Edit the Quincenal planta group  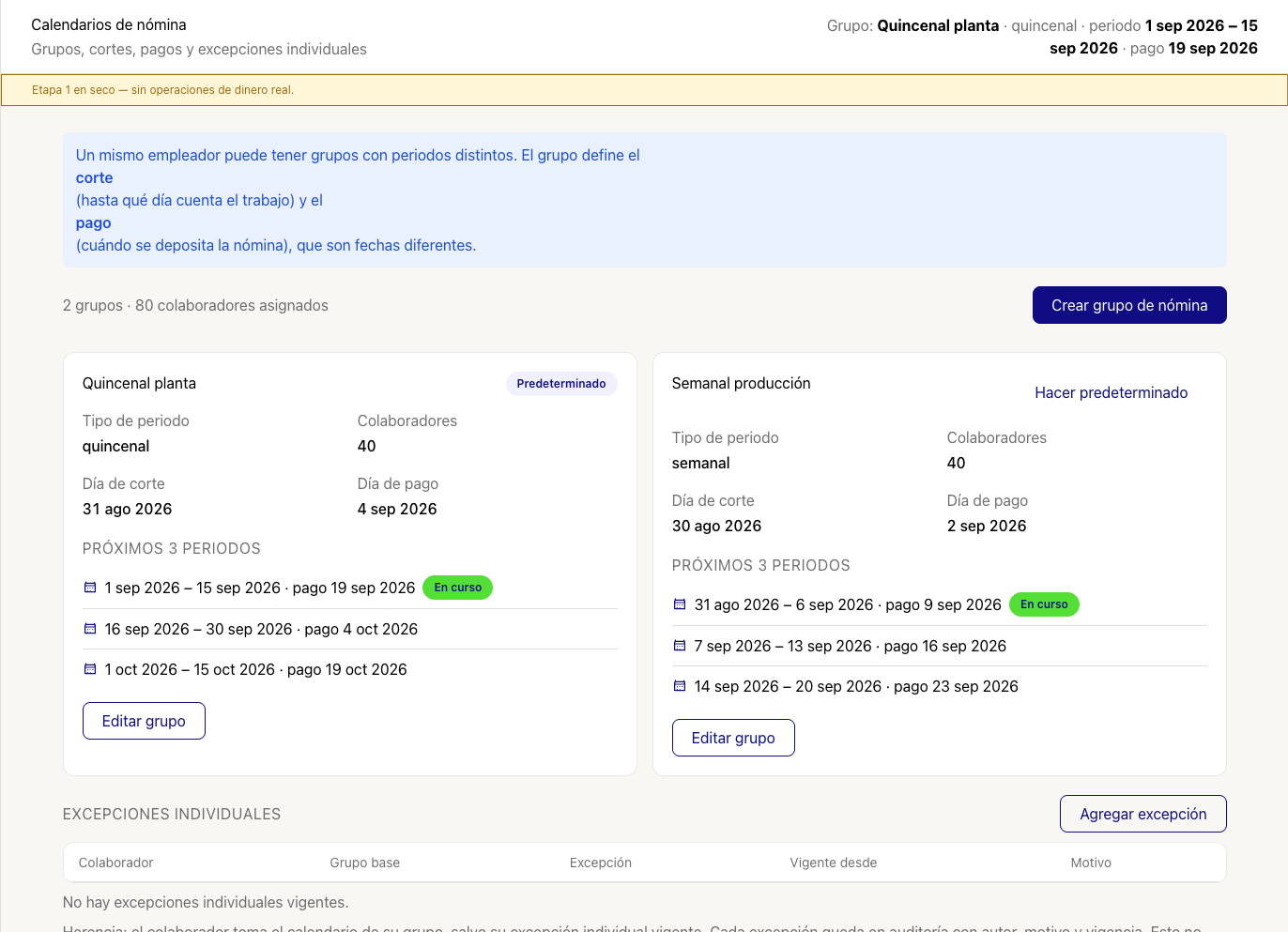(144, 721)
